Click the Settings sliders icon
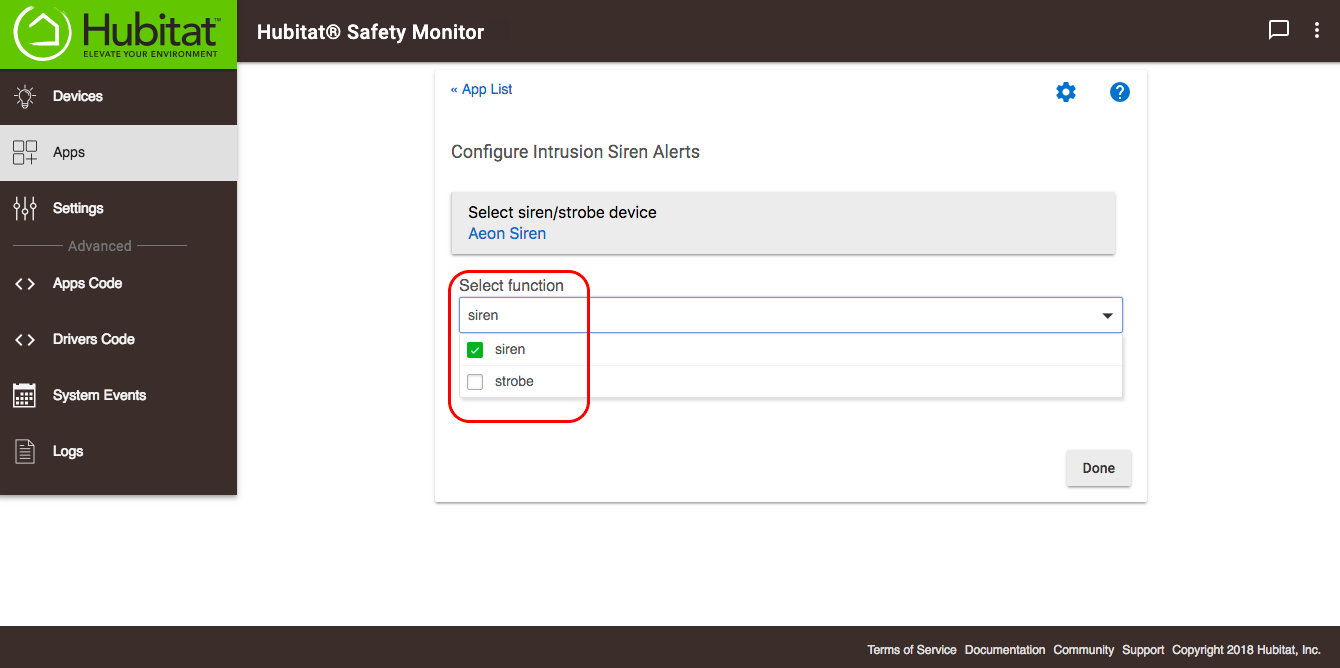Image resolution: width=1340 pixels, height=668 pixels. coord(25,208)
